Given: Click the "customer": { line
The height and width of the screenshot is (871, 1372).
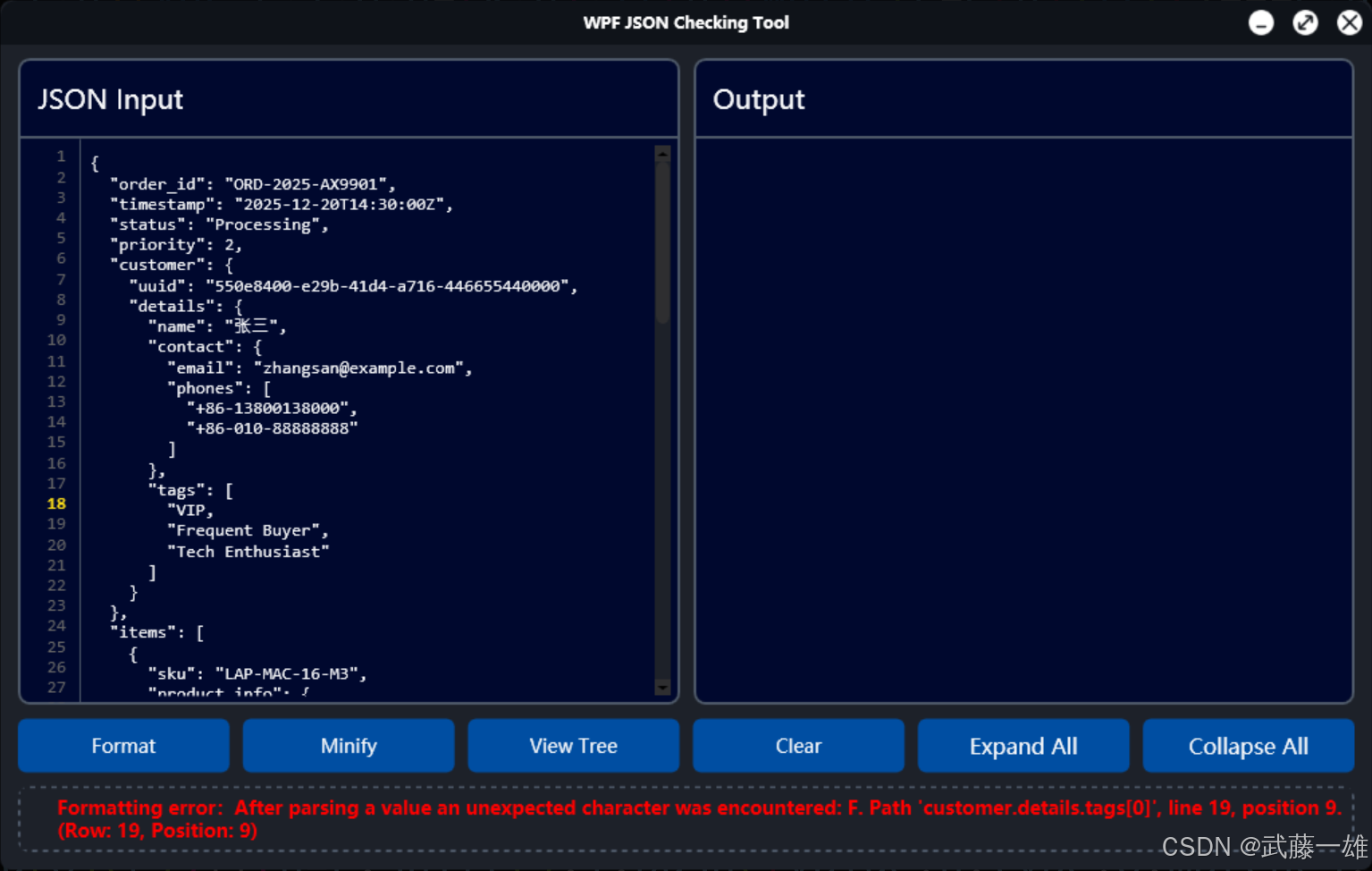Looking at the screenshot, I should [x=171, y=266].
